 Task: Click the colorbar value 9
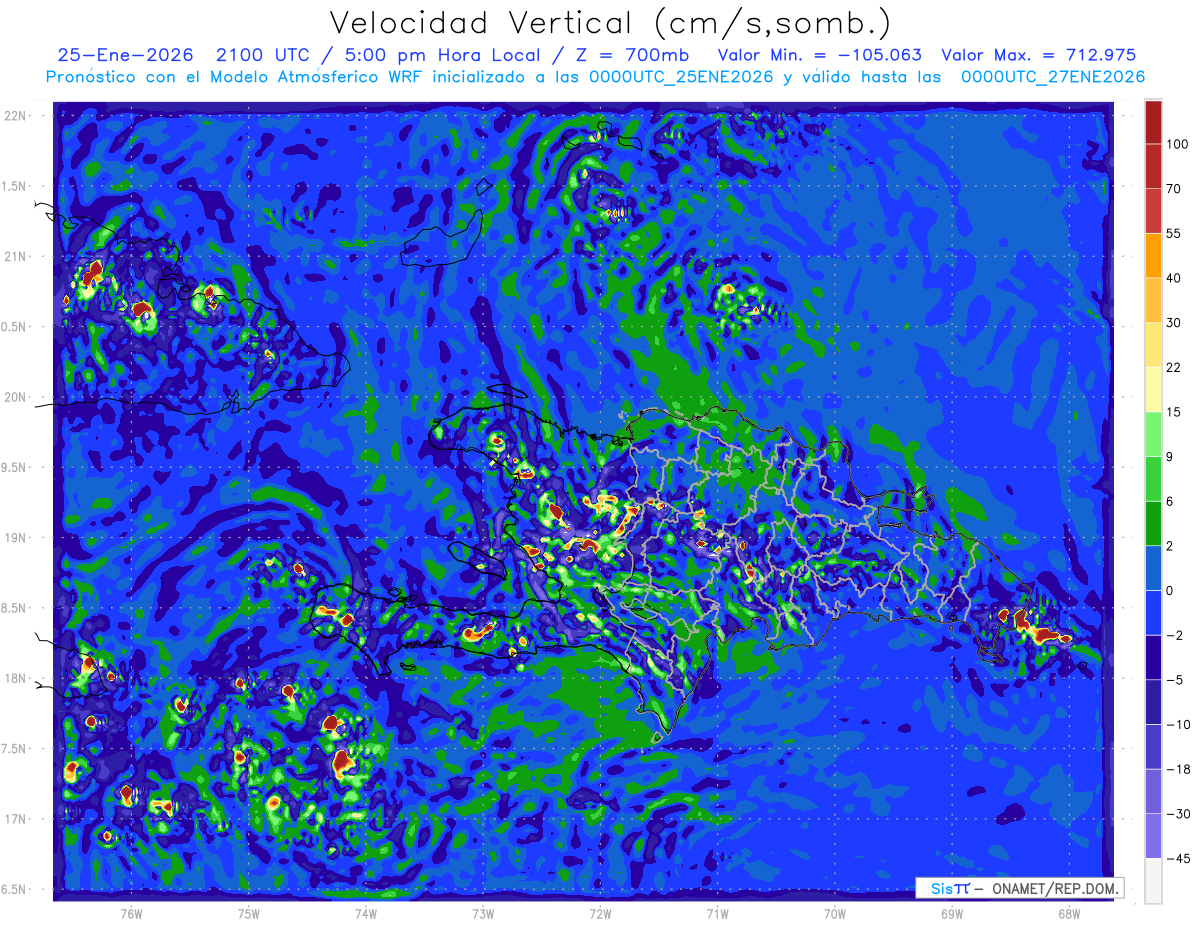[x=1170, y=457]
